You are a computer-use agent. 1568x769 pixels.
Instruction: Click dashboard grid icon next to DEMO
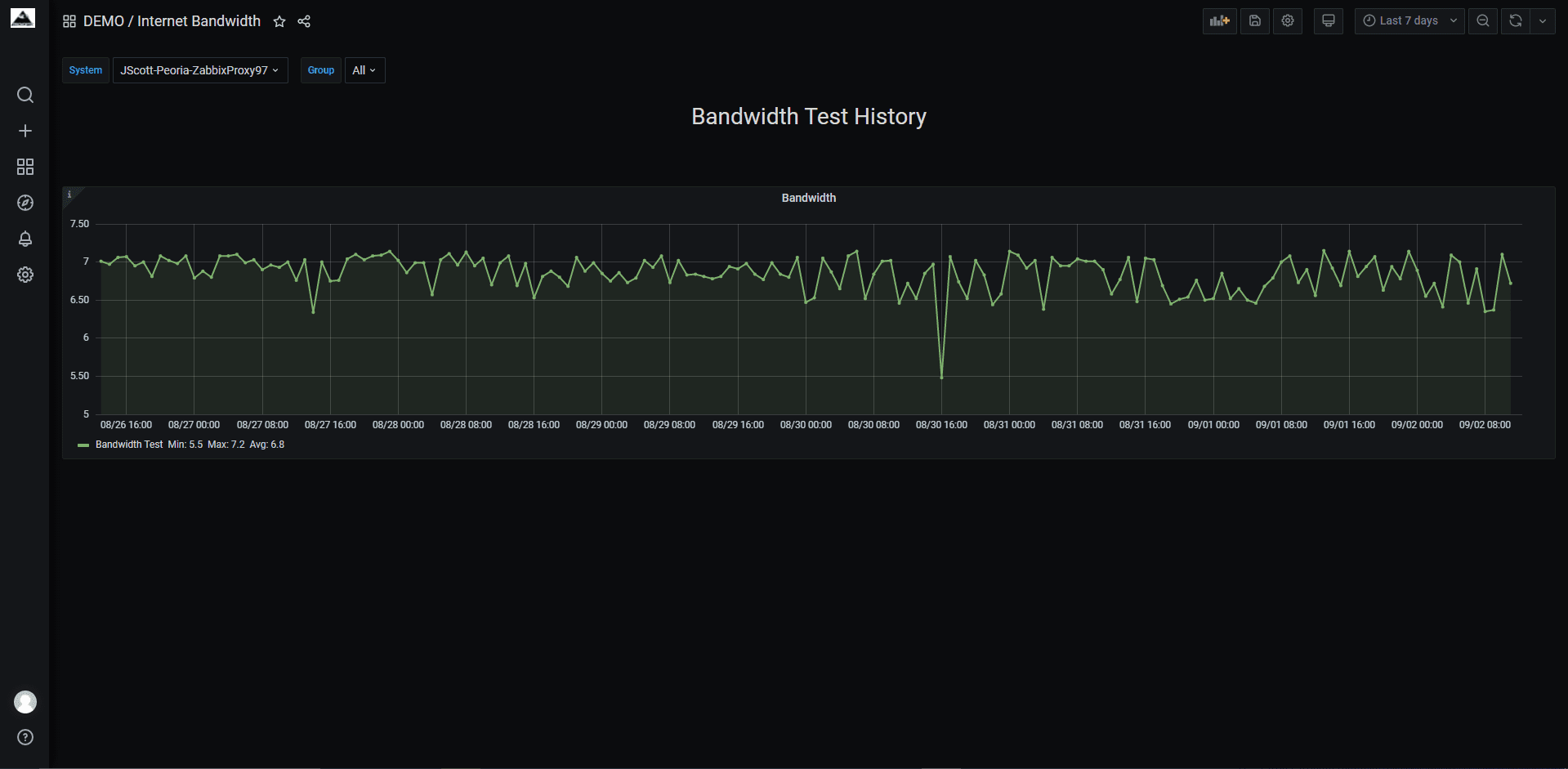pyautogui.click(x=69, y=21)
